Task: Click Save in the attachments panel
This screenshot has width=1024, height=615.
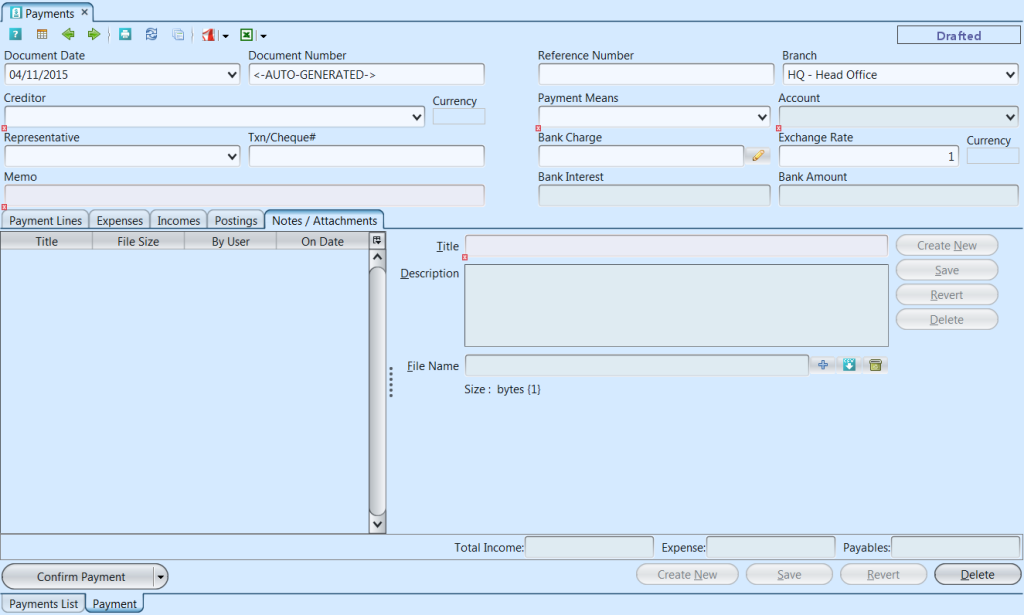Action: point(947,270)
